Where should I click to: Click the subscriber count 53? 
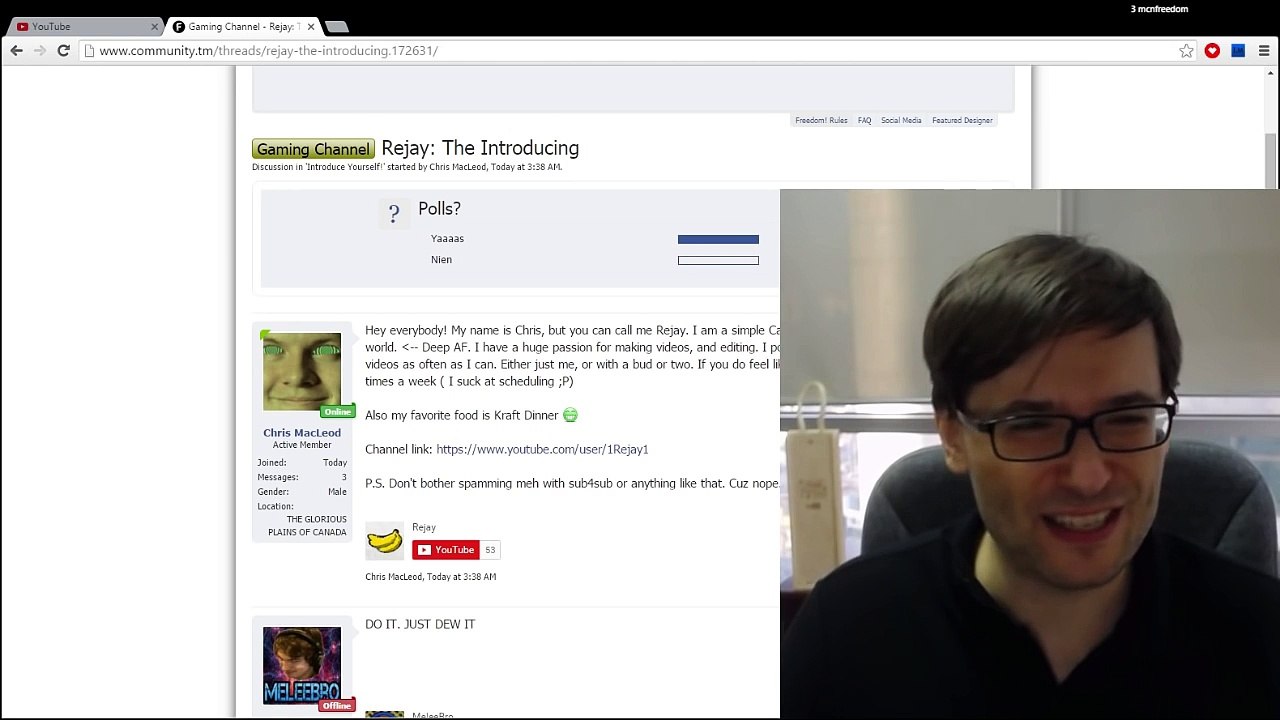pyautogui.click(x=490, y=550)
